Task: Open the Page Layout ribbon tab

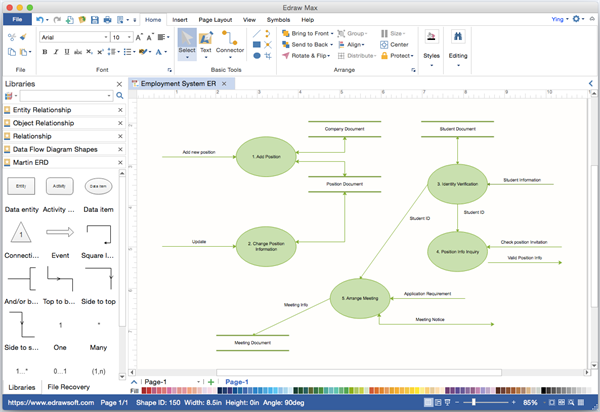Action: [215, 19]
